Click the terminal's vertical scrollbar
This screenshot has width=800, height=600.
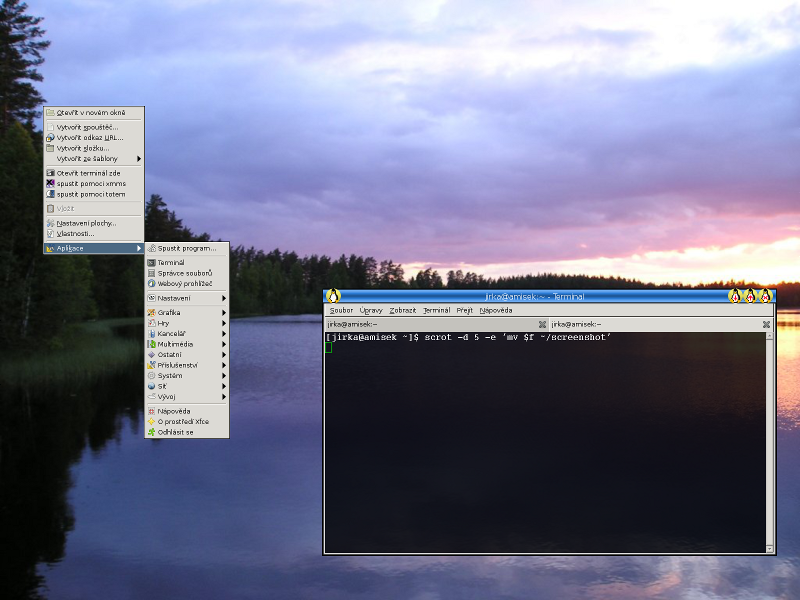tap(769, 440)
